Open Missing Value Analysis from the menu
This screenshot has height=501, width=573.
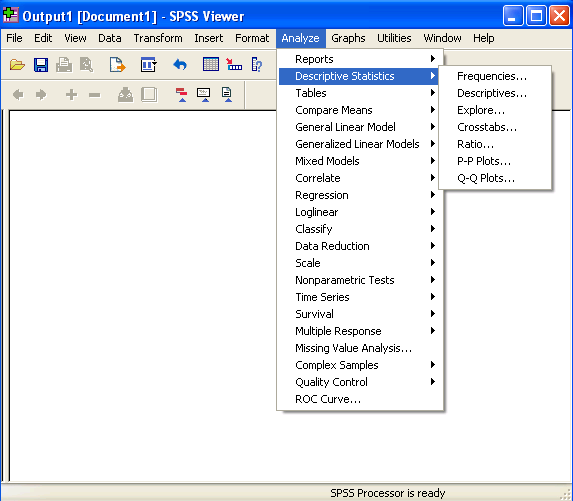(360, 348)
